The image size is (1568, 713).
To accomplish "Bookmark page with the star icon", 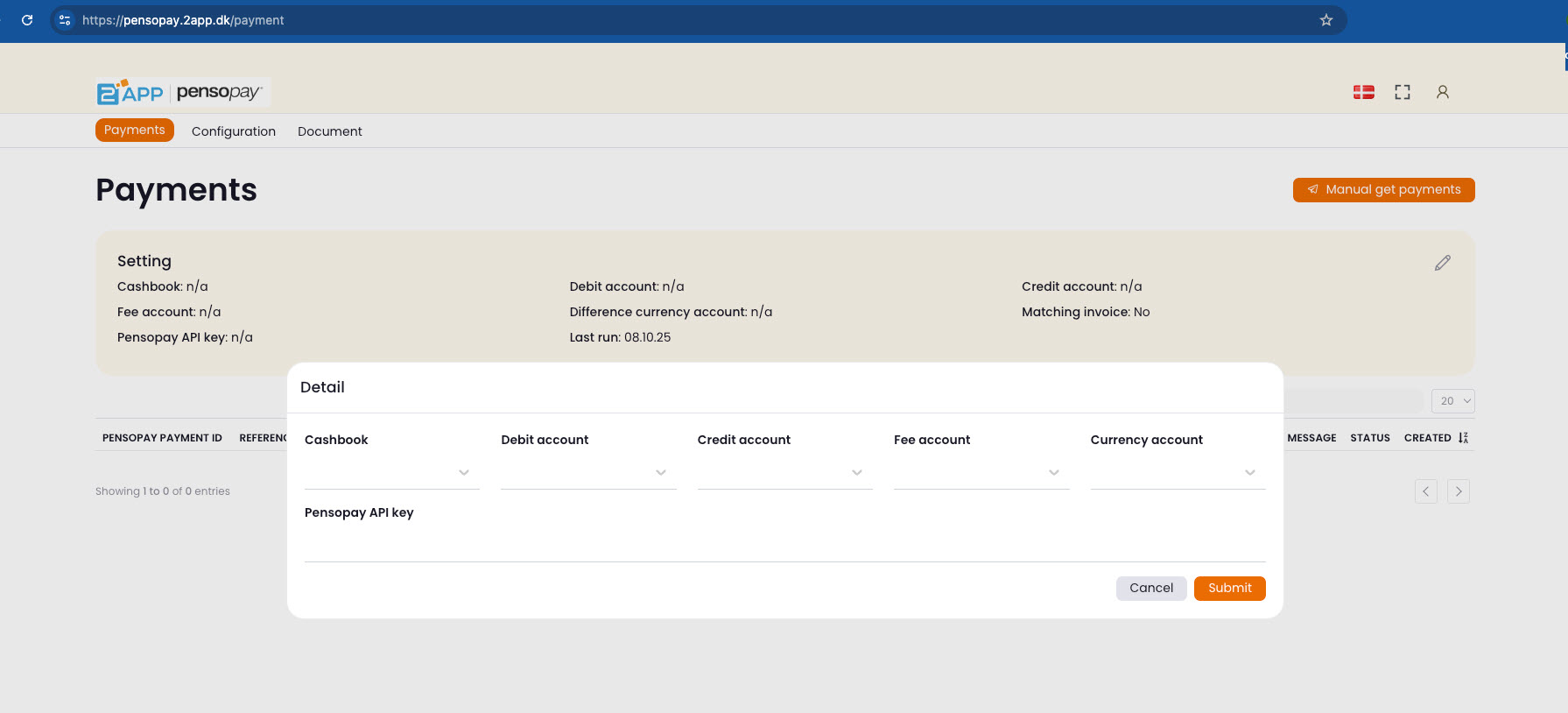I will point(1325,20).
